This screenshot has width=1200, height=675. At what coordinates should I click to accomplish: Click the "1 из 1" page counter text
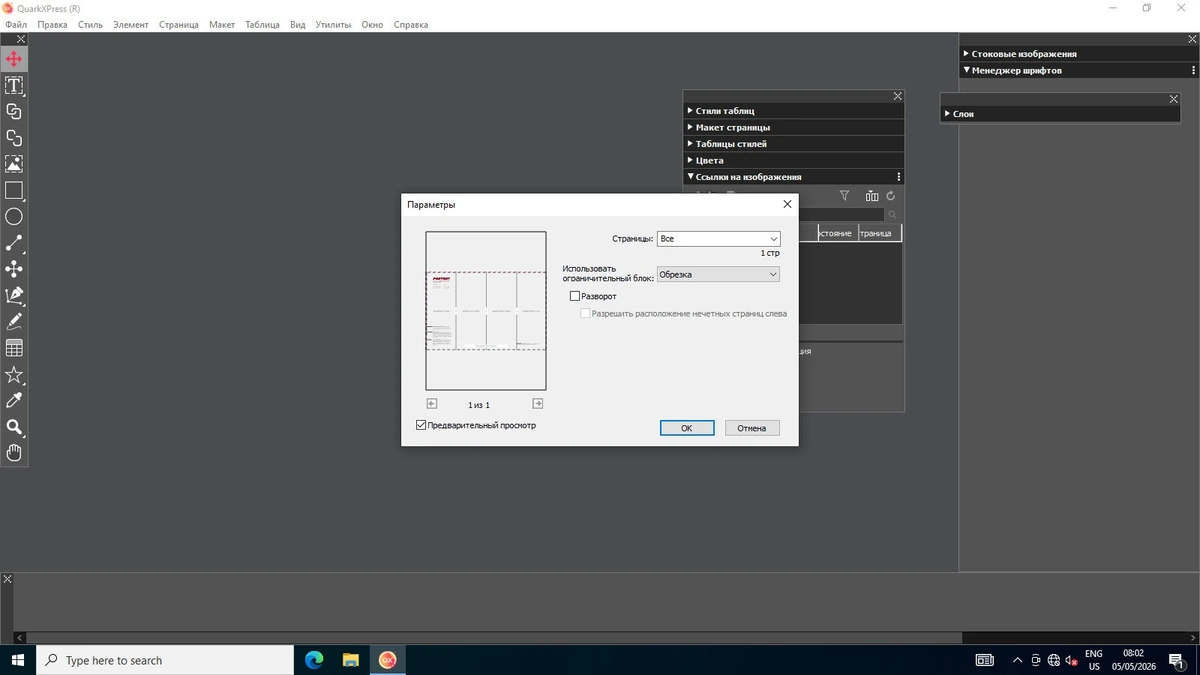pyautogui.click(x=479, y=405)
